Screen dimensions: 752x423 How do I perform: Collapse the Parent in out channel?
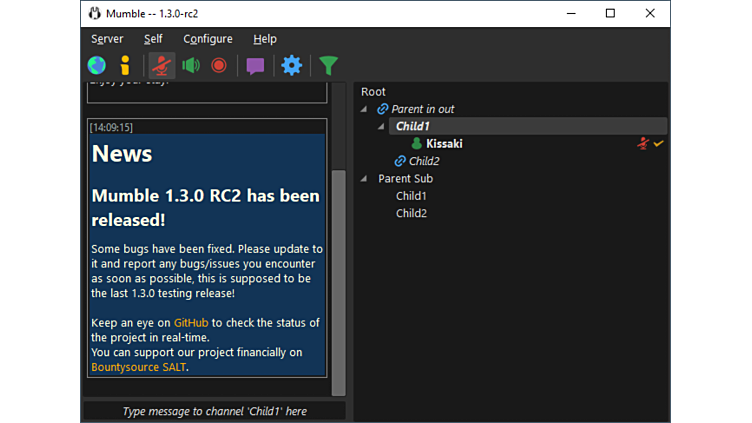[364, 109]
